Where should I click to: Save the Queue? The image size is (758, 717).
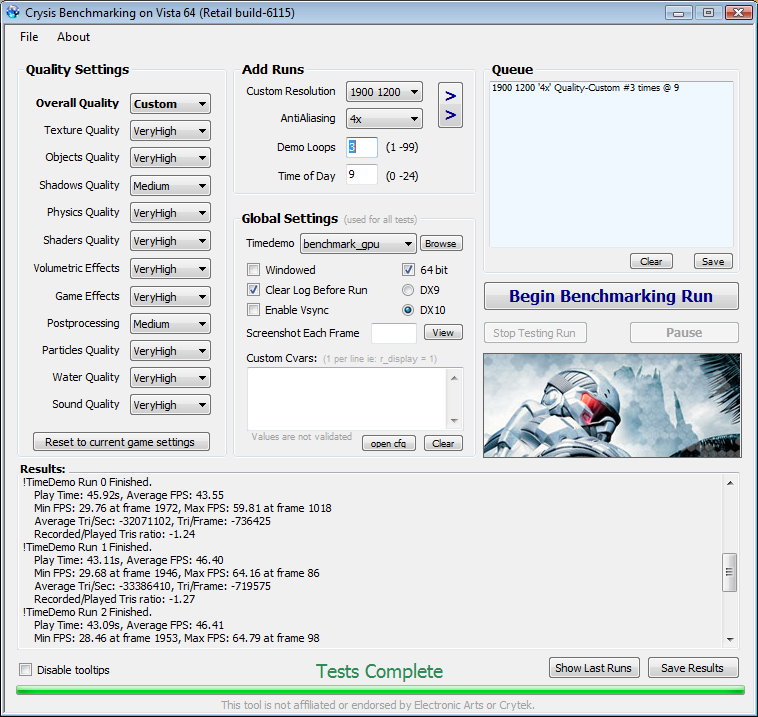[713, 262]
